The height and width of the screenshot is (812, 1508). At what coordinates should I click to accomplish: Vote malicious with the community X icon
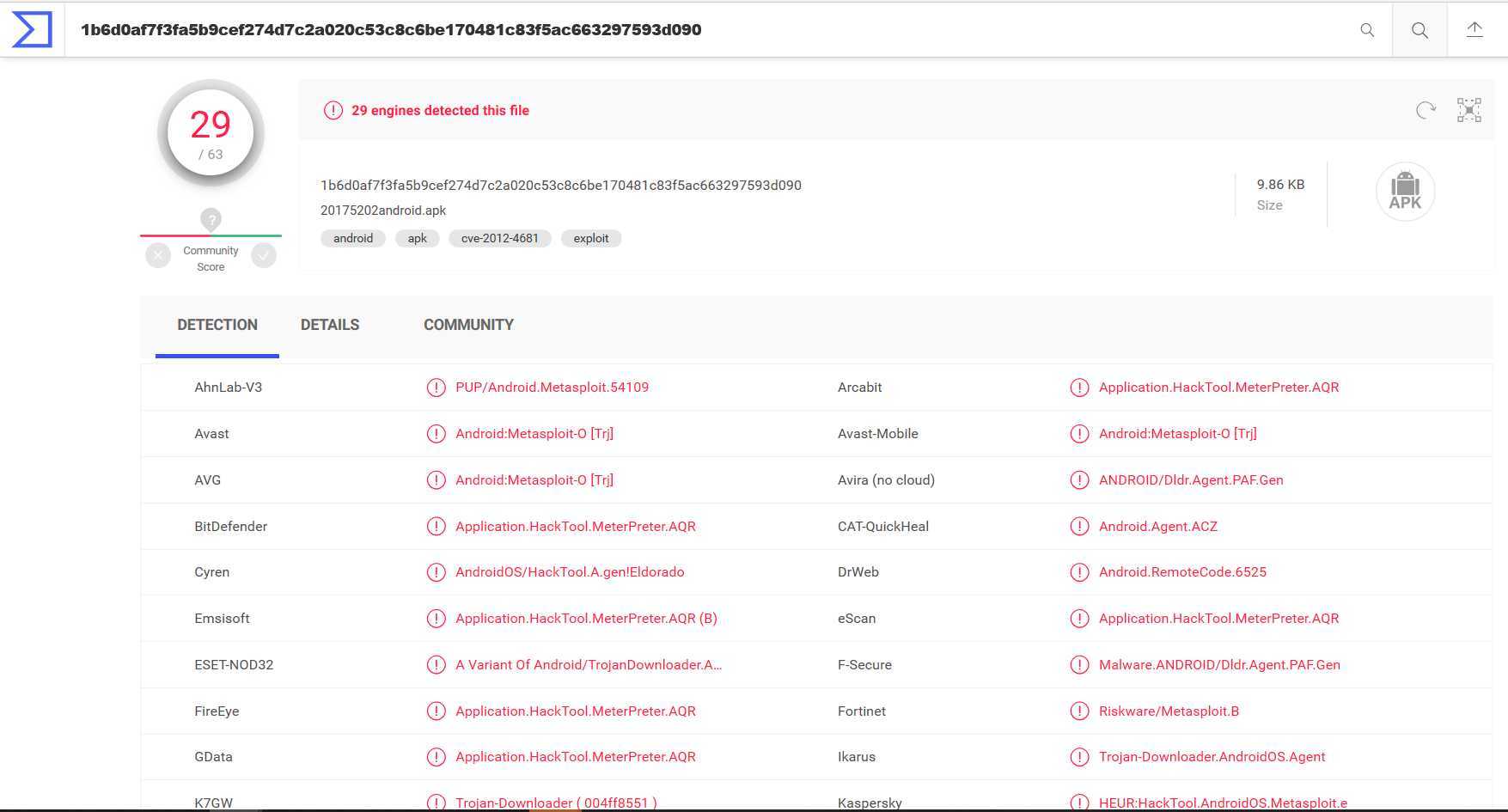point(158,255)
